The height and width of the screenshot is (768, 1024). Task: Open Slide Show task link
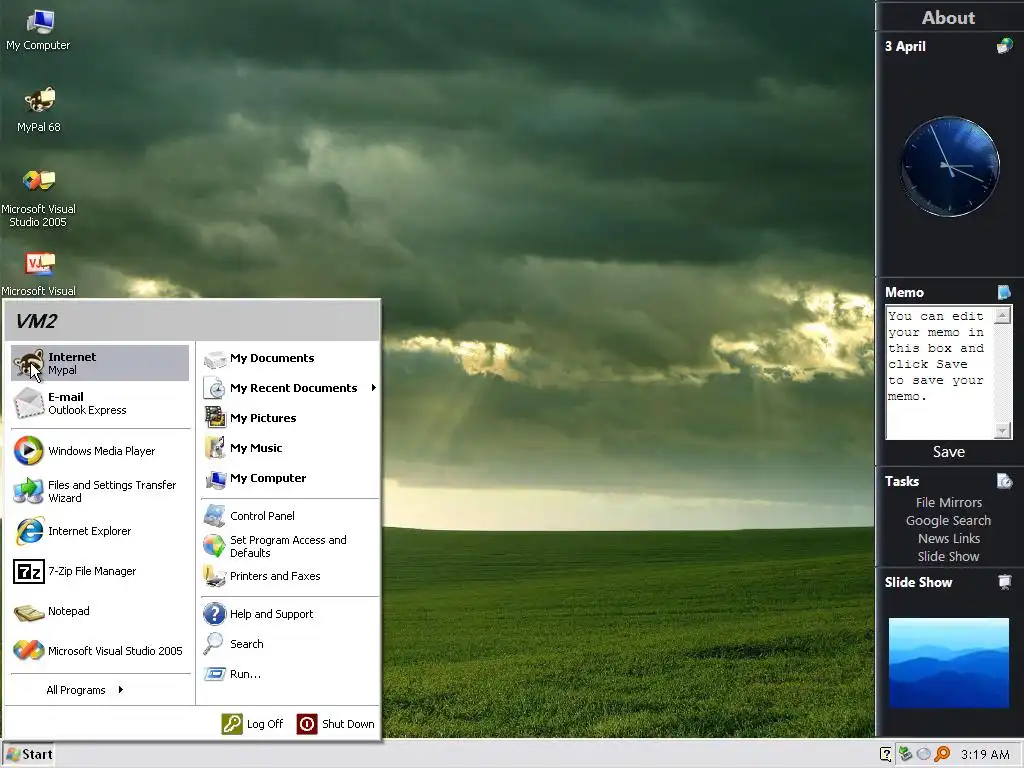[949, 556]
